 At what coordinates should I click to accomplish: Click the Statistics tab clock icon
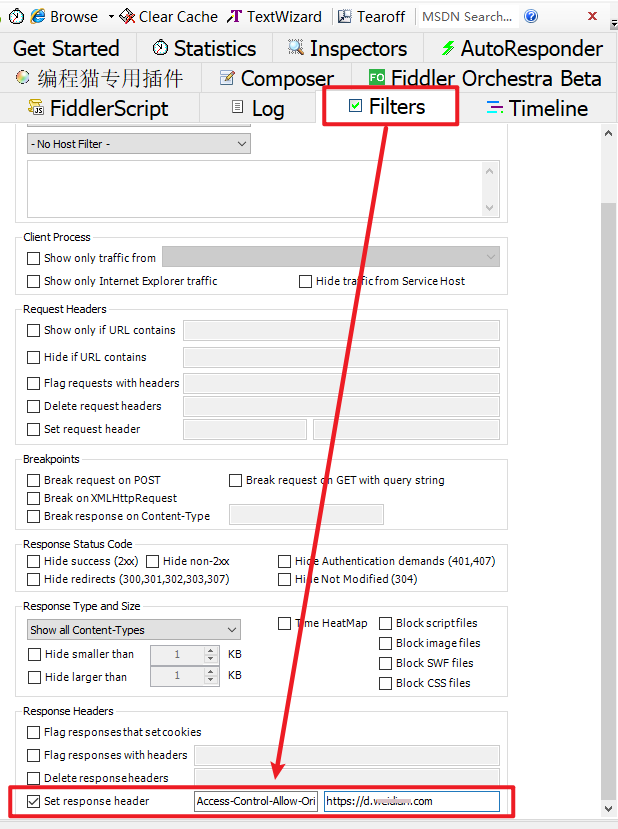[160, 48]
